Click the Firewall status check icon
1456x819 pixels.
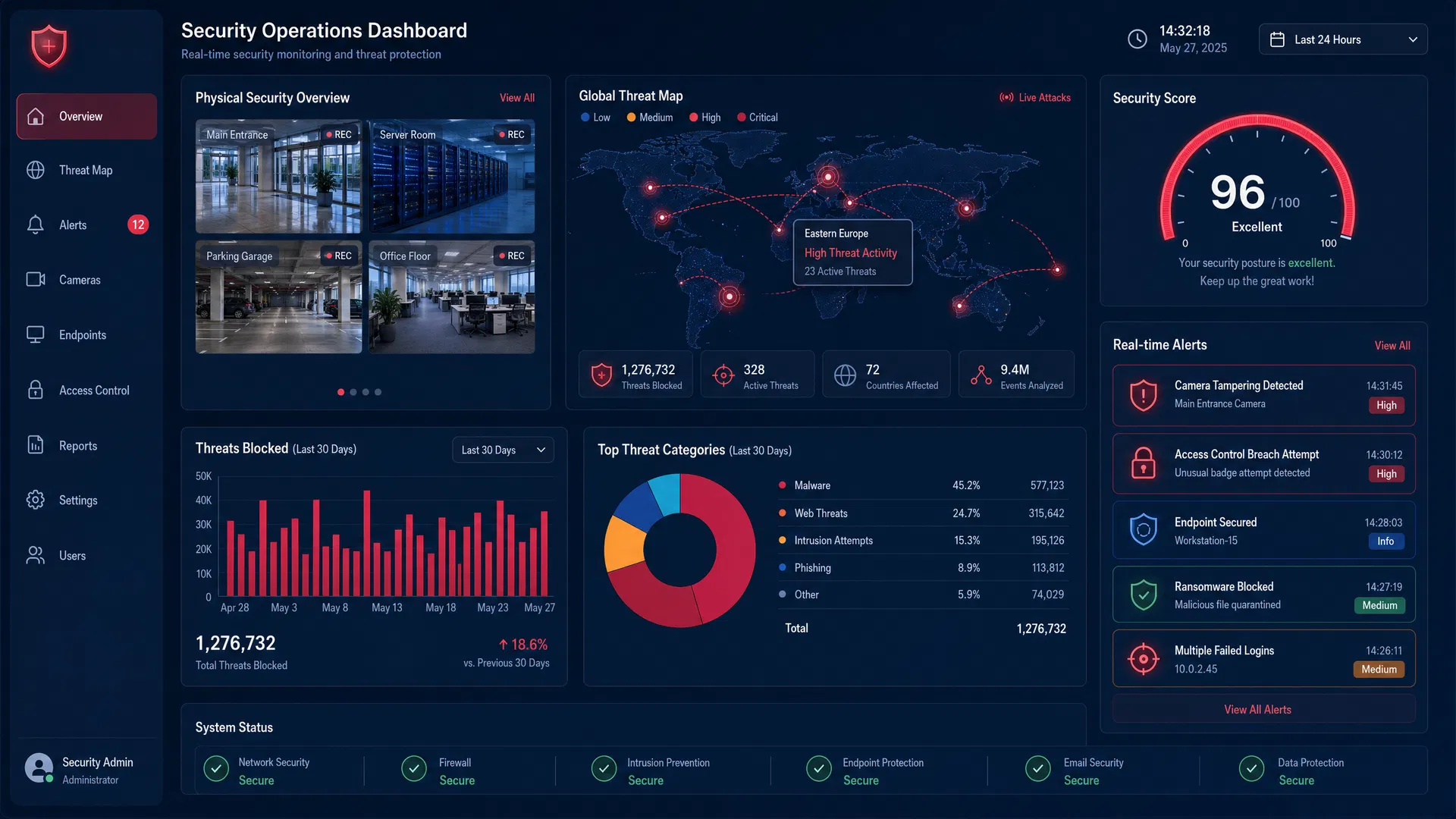point(414,769)
